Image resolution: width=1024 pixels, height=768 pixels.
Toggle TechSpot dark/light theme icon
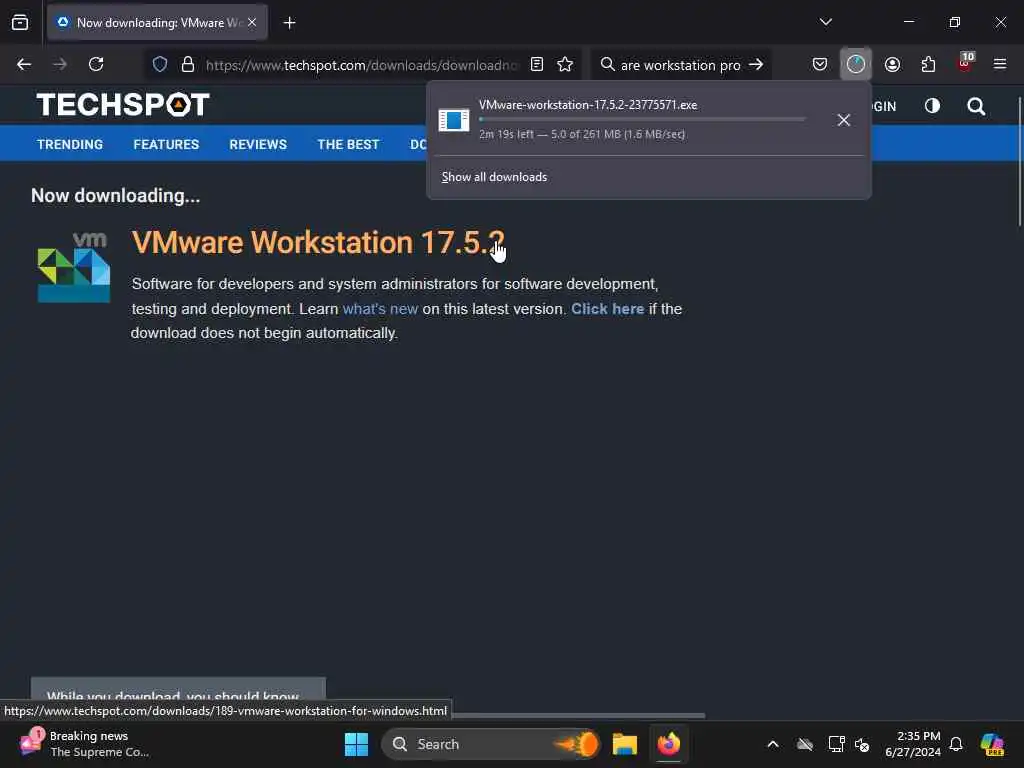click(933, 106)
